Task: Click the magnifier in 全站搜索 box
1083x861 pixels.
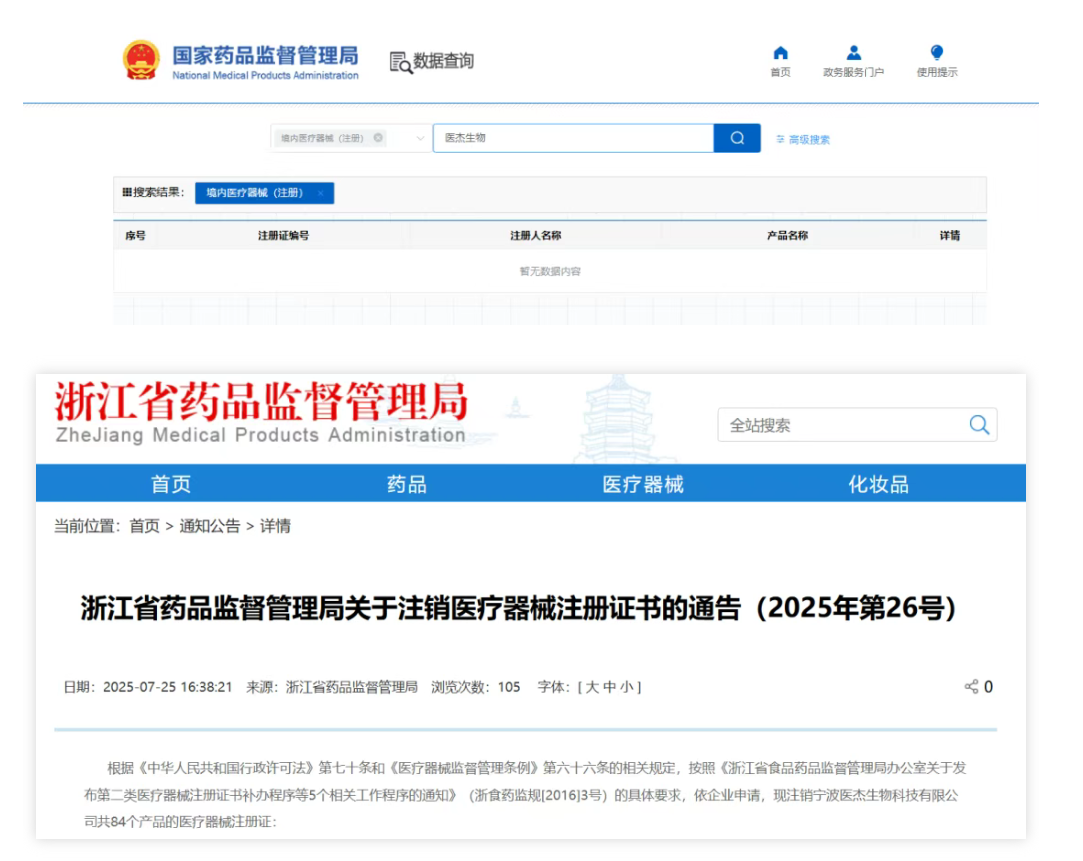Action: 978,425
